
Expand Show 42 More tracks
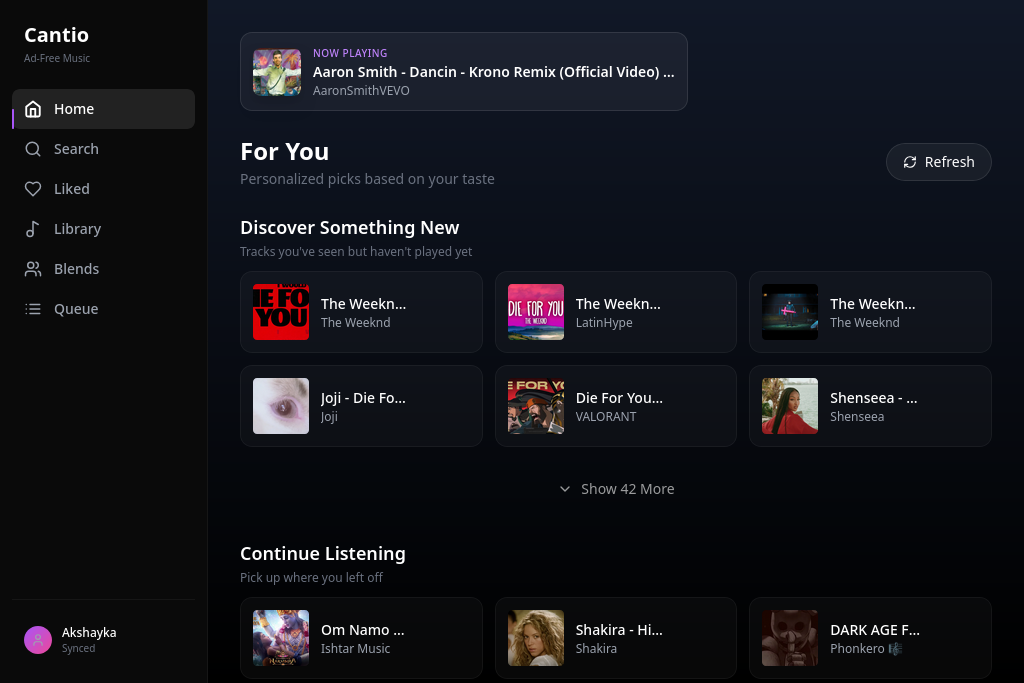616,489
